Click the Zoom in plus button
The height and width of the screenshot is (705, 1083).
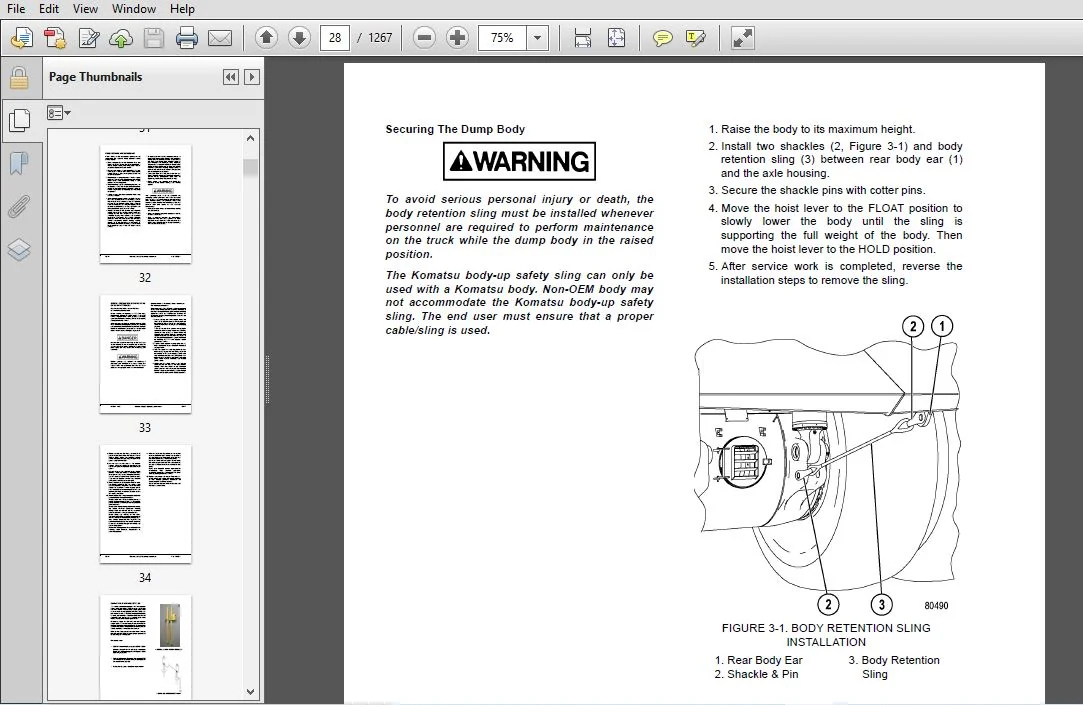(x=457, y=37)
